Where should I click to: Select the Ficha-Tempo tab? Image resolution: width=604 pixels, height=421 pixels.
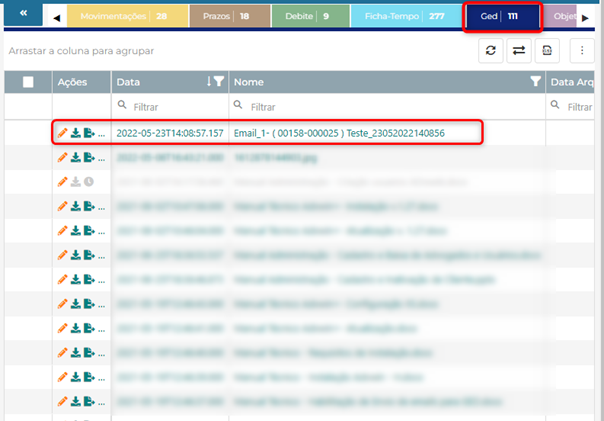click(406, 16)
